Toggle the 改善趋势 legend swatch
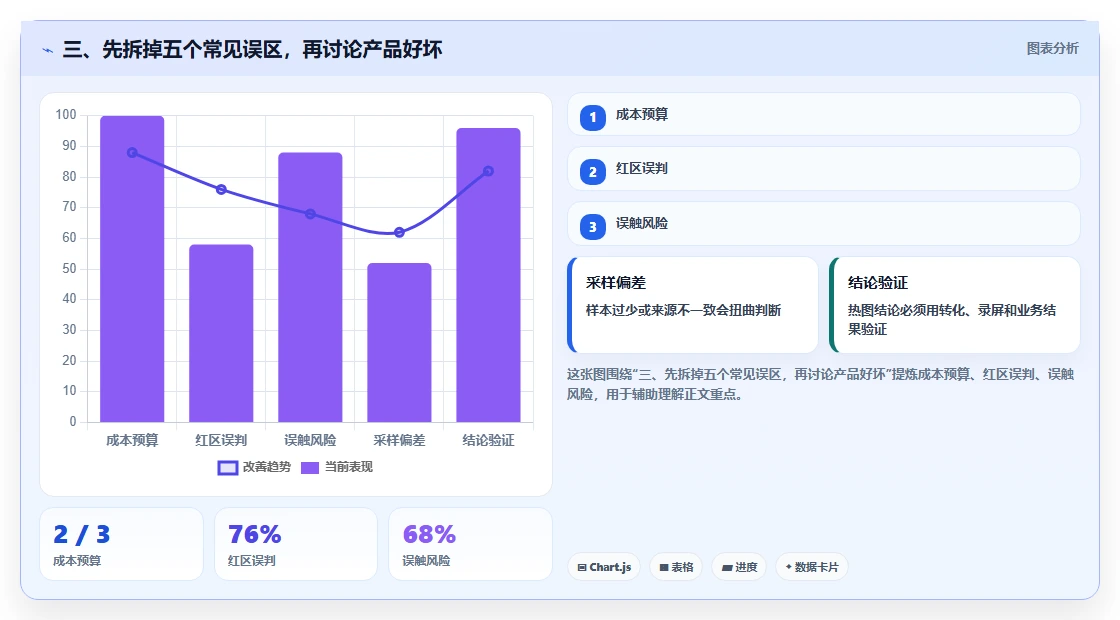This screenshot has width=1120, height=620. pyautogui.click(x=228, y=468)
